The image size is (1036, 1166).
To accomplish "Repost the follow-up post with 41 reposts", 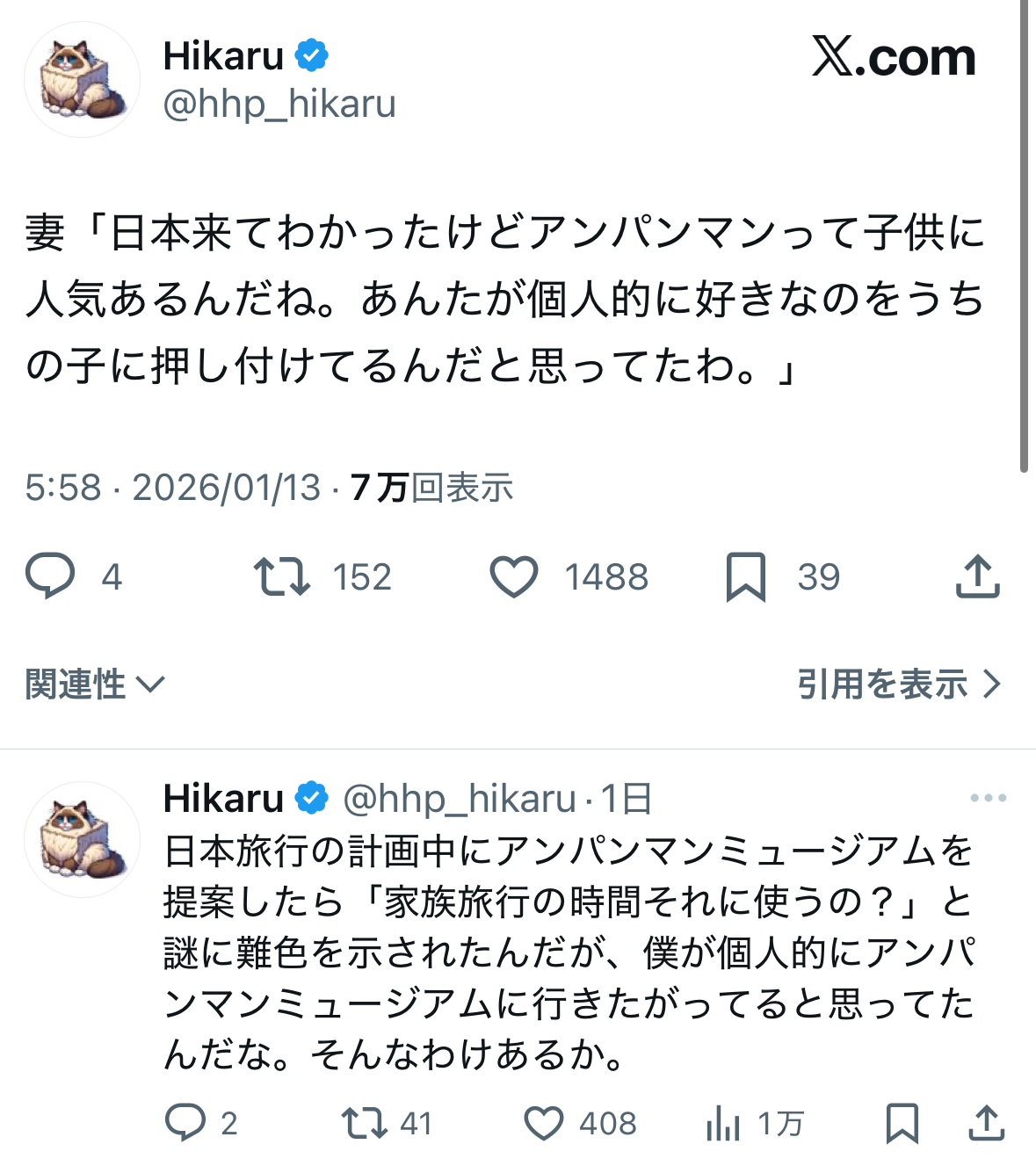I will tap(365, 1123).
